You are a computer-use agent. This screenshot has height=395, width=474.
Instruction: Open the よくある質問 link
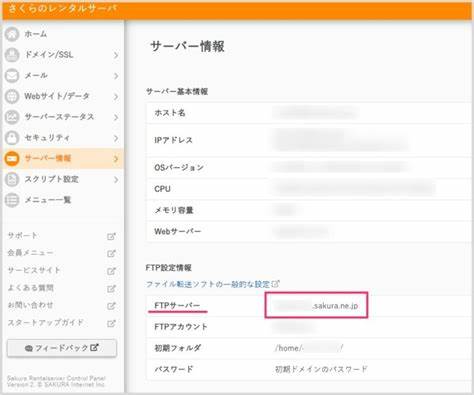tap(31, 288)
